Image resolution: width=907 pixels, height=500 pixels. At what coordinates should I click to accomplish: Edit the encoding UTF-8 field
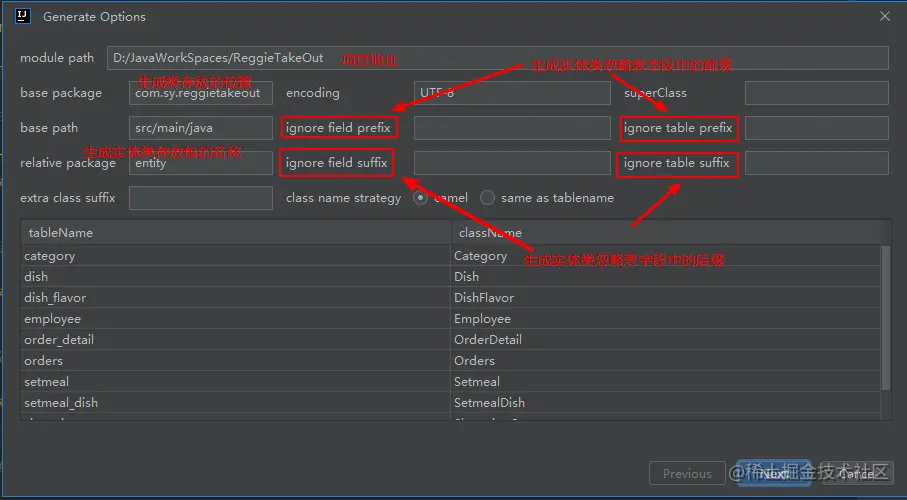[512, 93]
